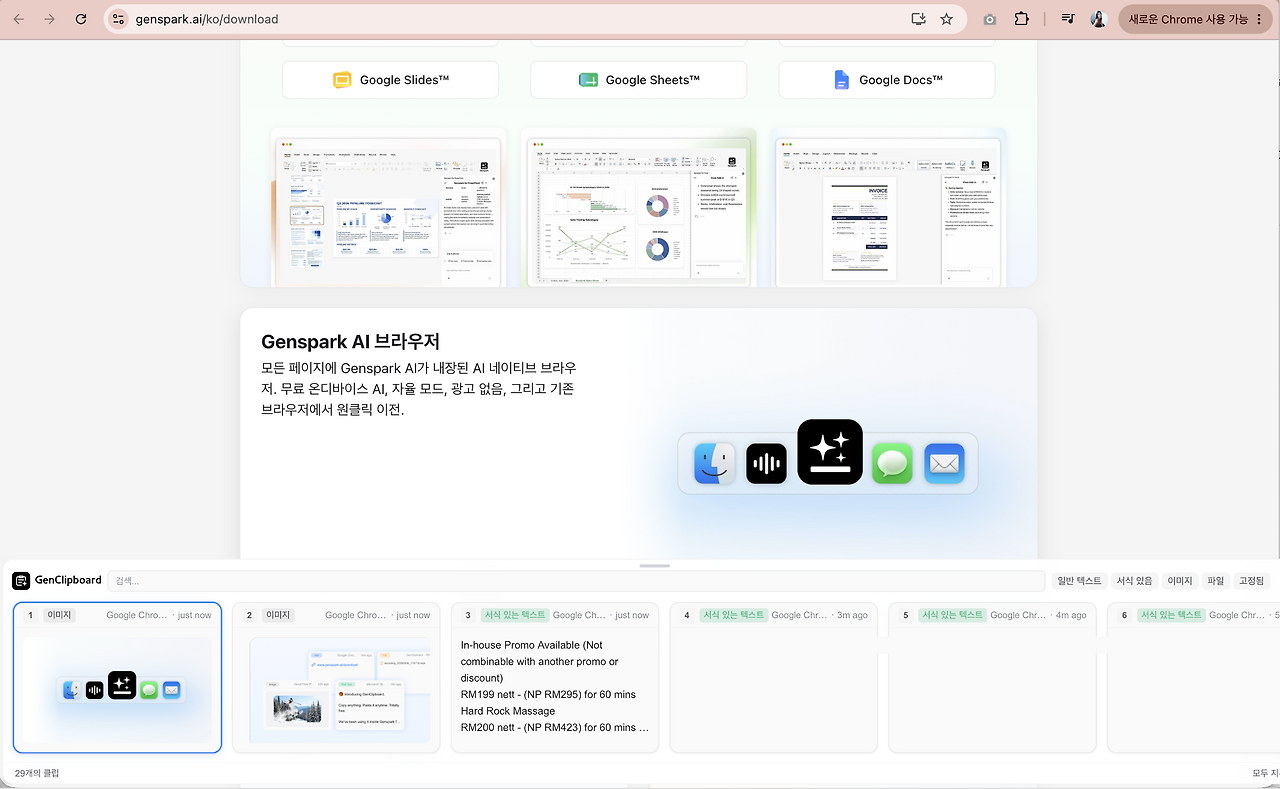This screenshot has width=1280, height=789.
Task: Click the camera screenshot extension icon
Action: coord(990,19)
